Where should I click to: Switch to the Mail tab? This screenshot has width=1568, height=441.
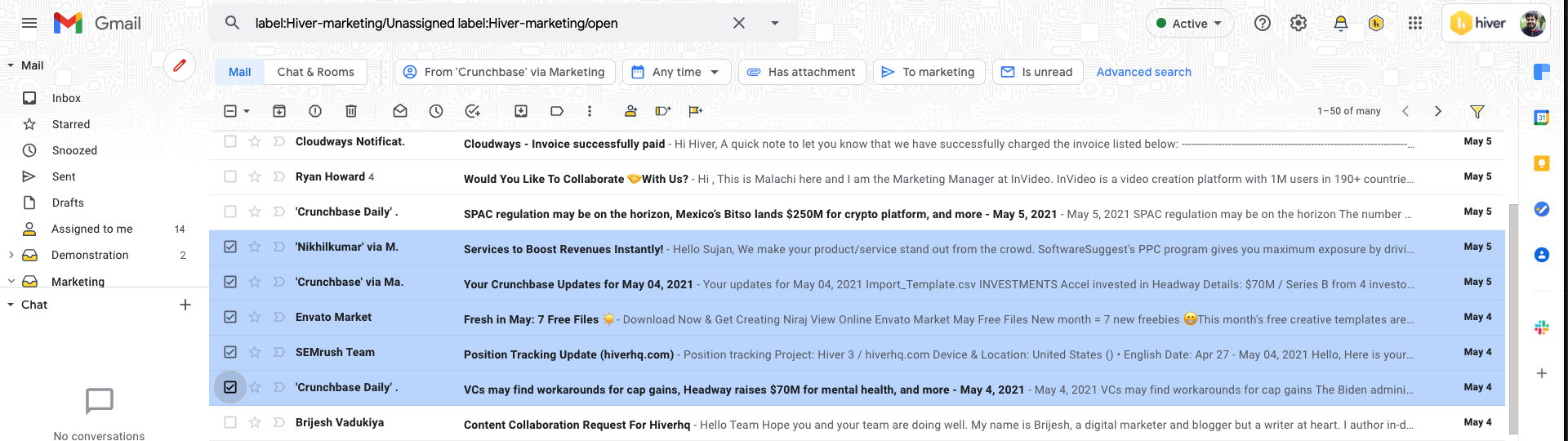point(239,72)
